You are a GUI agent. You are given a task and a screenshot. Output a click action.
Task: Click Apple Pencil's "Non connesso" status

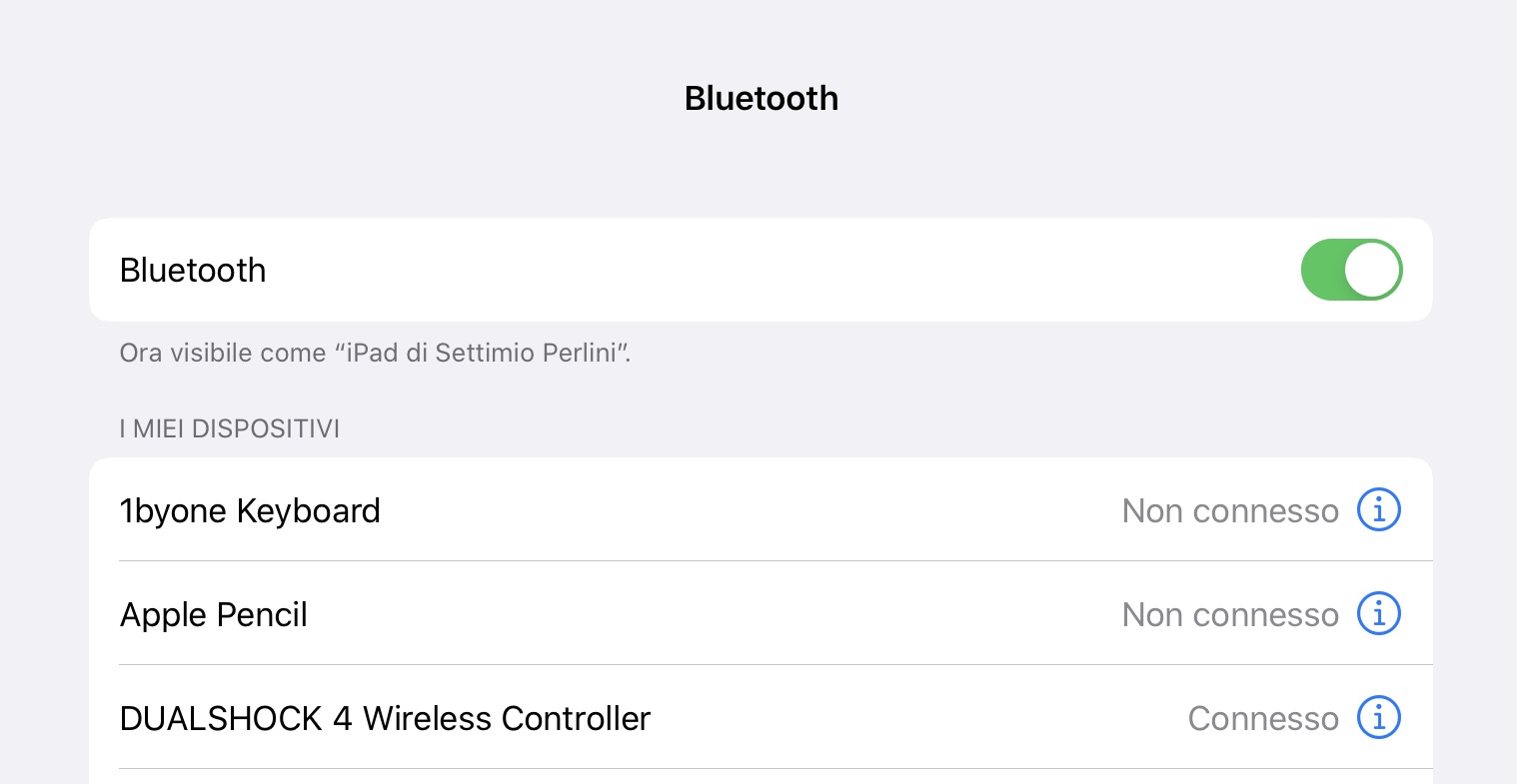pos(1229,615)
